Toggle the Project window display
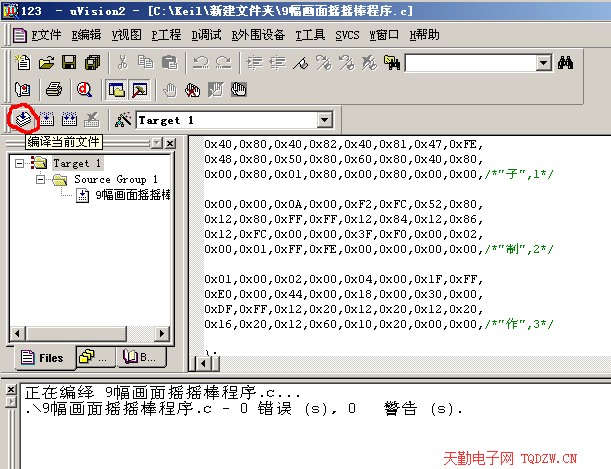The image size is (611, 469). (x=116, y=90)
